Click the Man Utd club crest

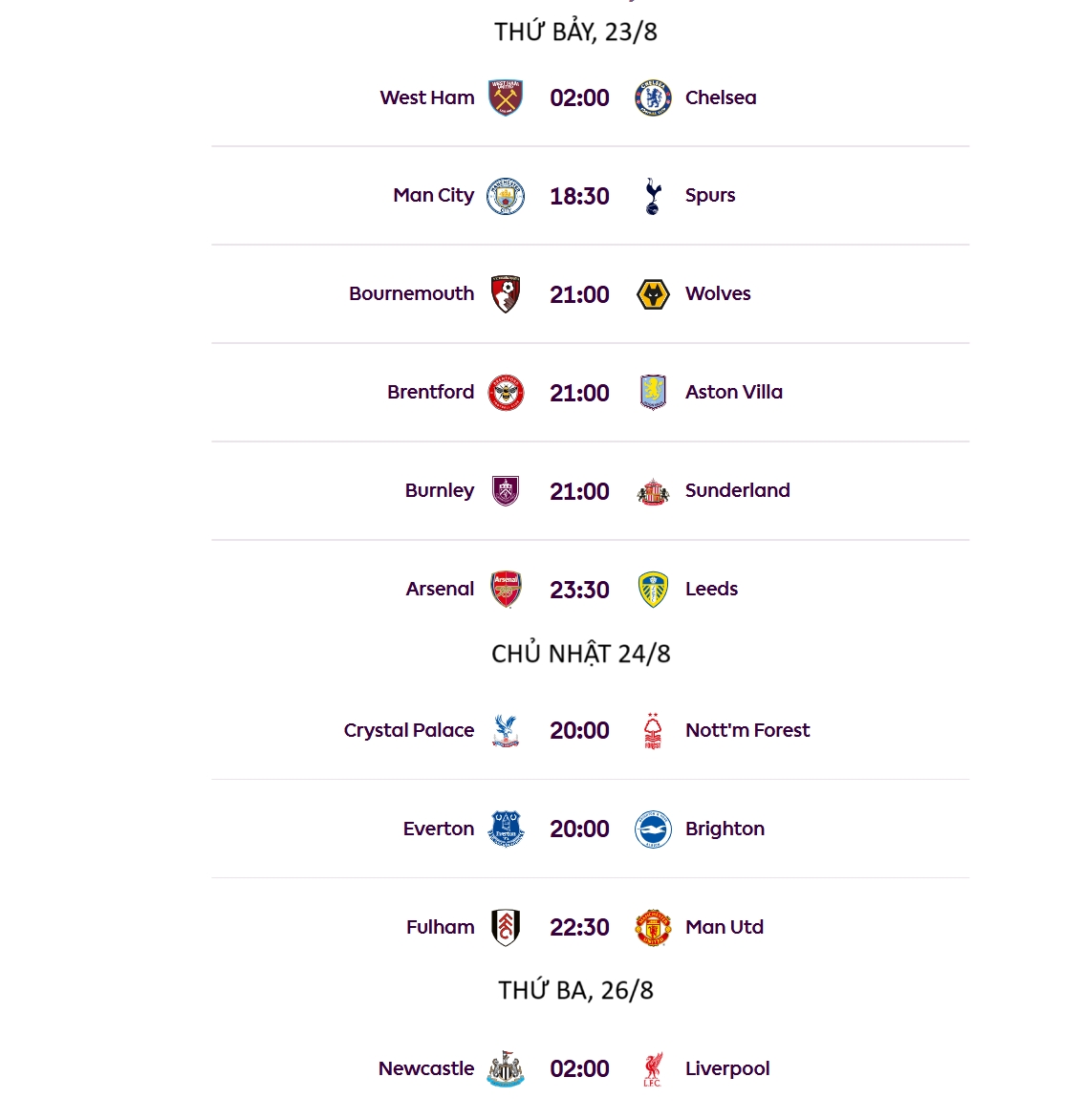coord(653,927)
